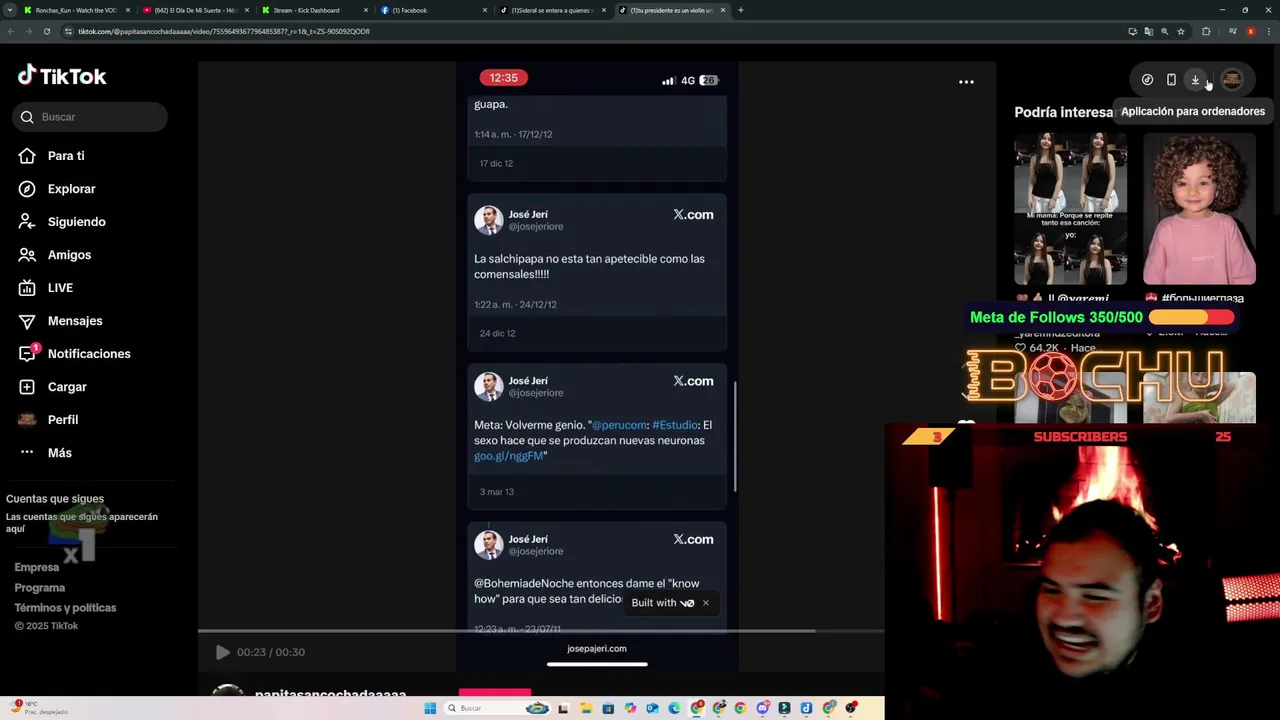Bookmark this page with star icon
The image size is (1280, 720).
click(x=1181, y=31)
